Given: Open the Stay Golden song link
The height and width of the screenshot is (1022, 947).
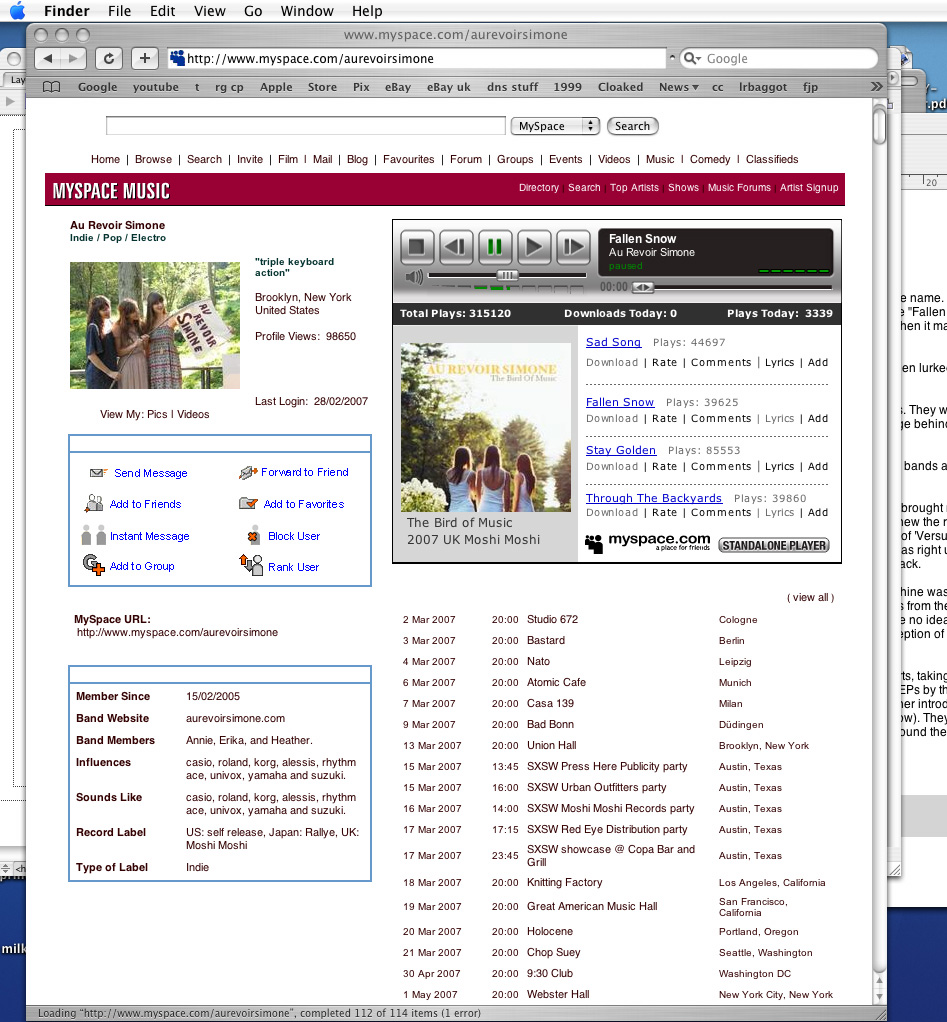Looking at the screenshot, I should coord(620,450).
